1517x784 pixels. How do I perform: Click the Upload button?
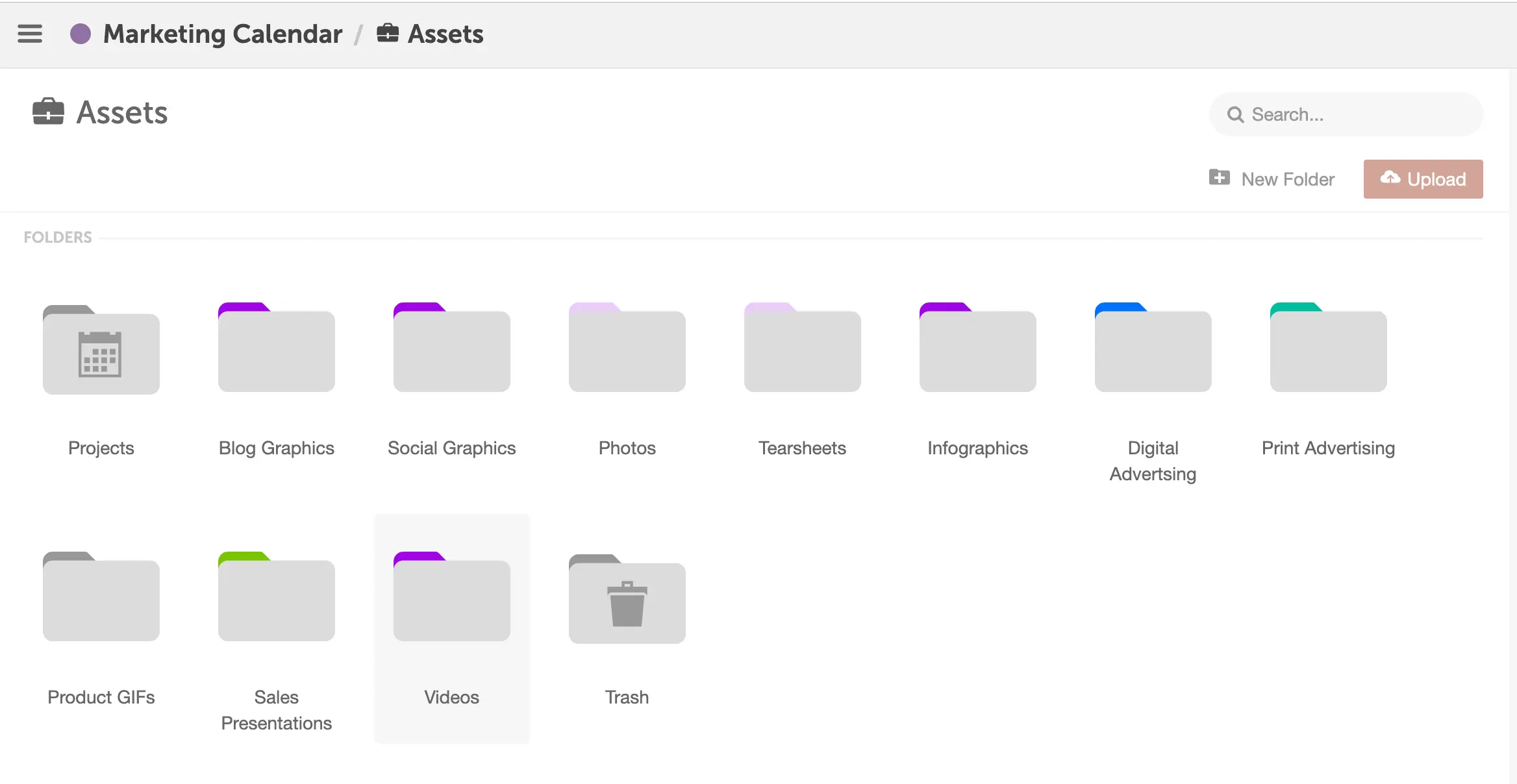[x=1421, y=178]
